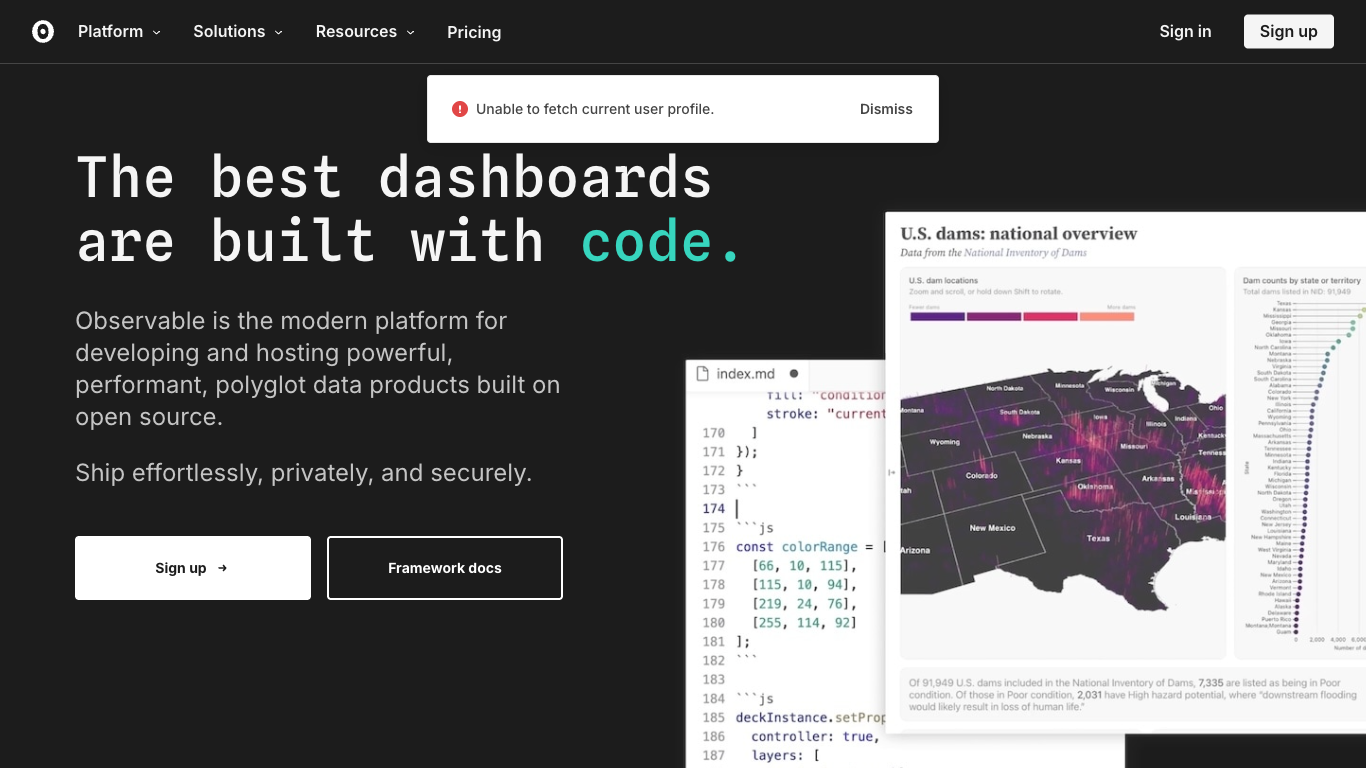Click the '[255, 114, 92]' code line
The height and width of the screenshot is (768, 1366).
tap(805, 623)
